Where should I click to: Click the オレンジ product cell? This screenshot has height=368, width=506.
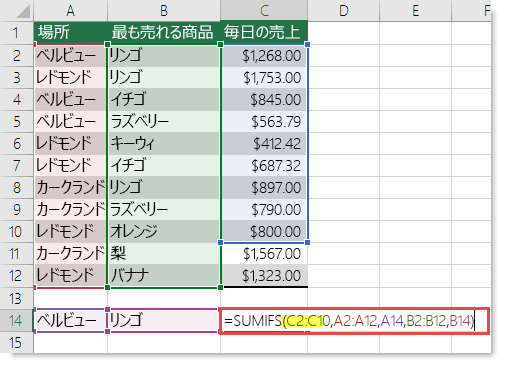click(x=164, y=231)
